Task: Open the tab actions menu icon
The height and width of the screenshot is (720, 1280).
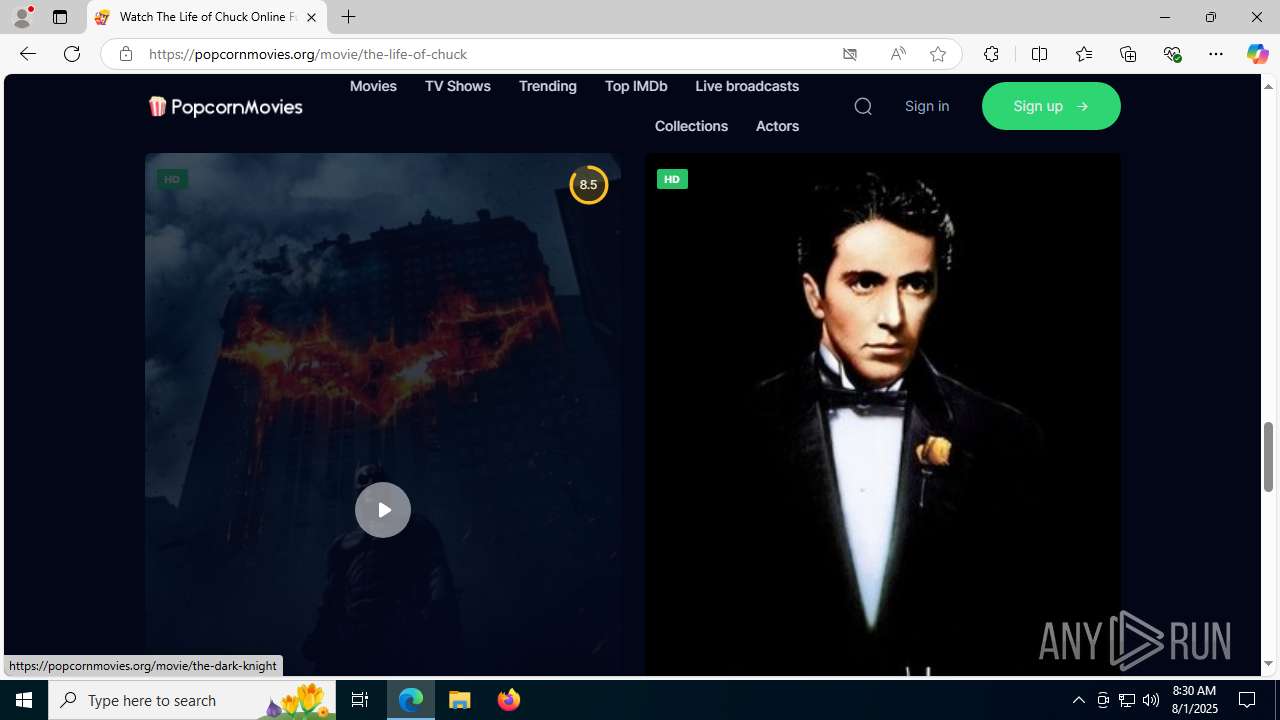Action: coord(60,17)
